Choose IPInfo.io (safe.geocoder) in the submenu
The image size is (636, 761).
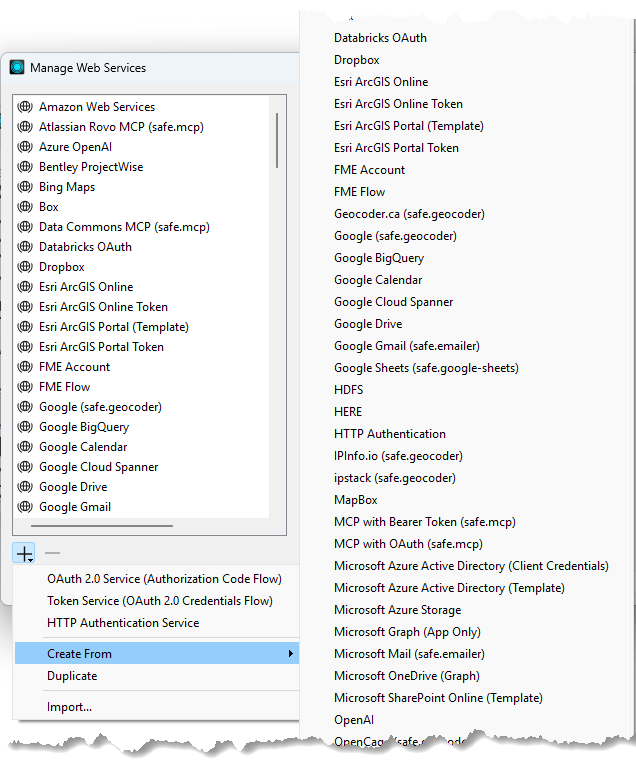398,456
